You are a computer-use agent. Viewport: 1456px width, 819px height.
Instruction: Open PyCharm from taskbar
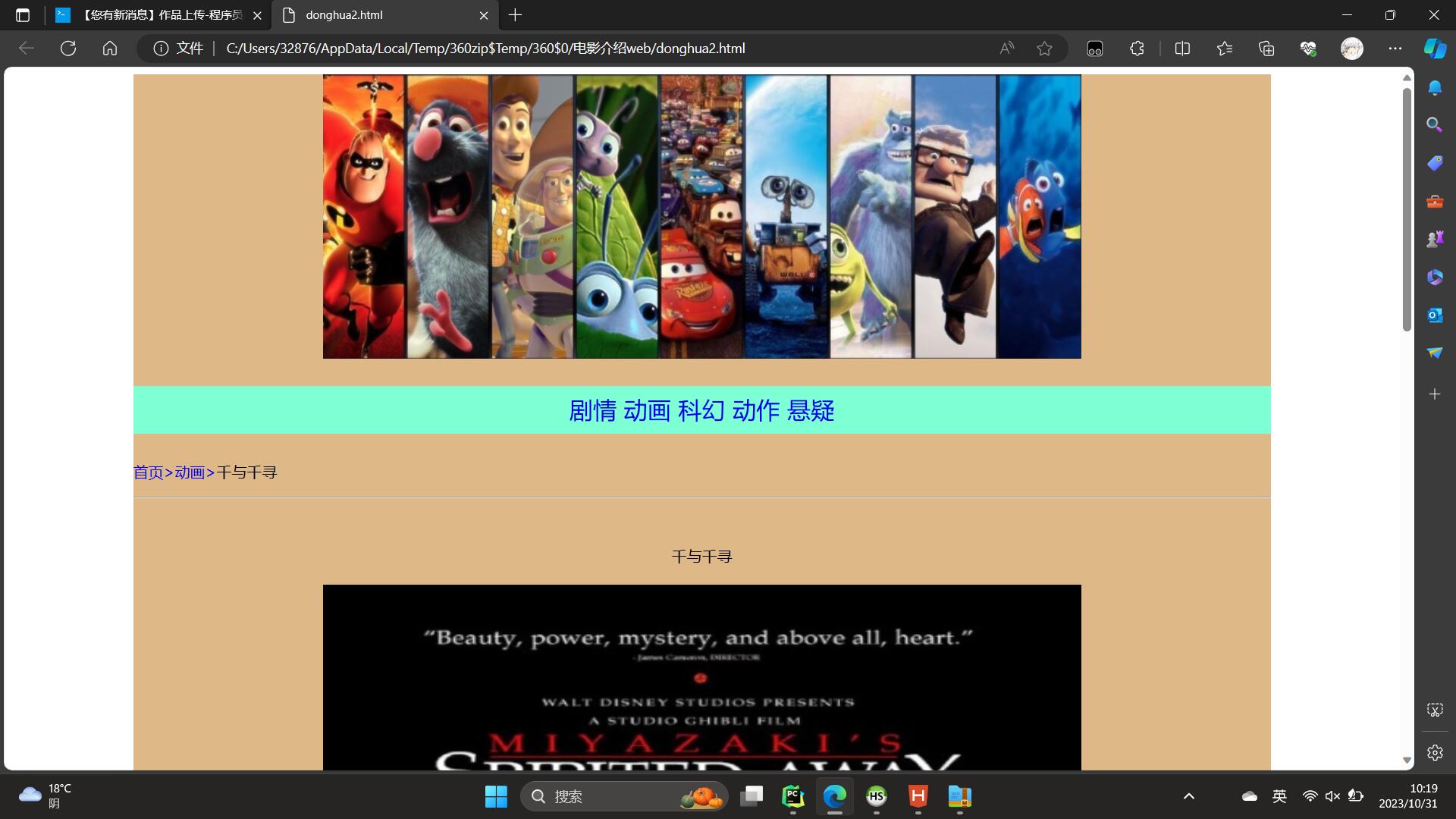coord(793,796)
